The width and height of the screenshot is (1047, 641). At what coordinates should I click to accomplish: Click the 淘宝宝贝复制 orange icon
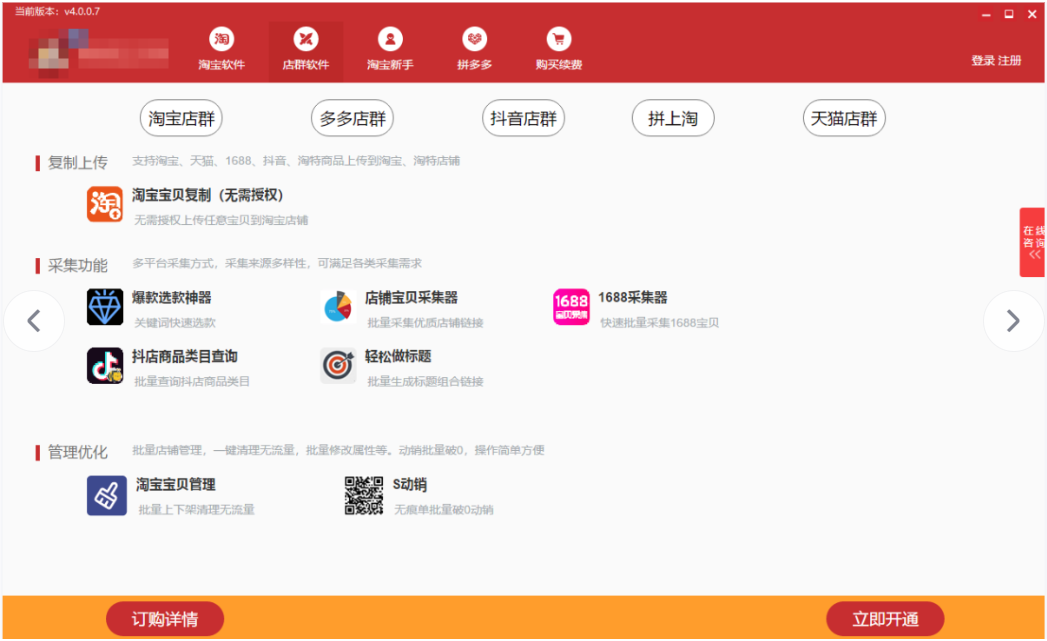point(105,204)
